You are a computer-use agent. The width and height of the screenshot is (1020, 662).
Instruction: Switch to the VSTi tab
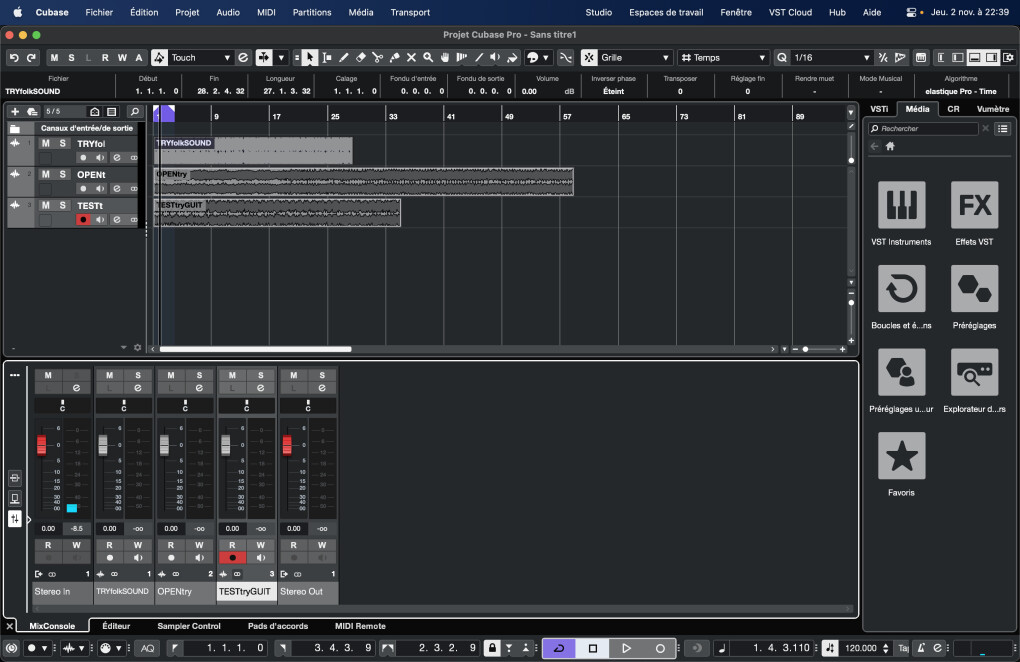[879, 109]
